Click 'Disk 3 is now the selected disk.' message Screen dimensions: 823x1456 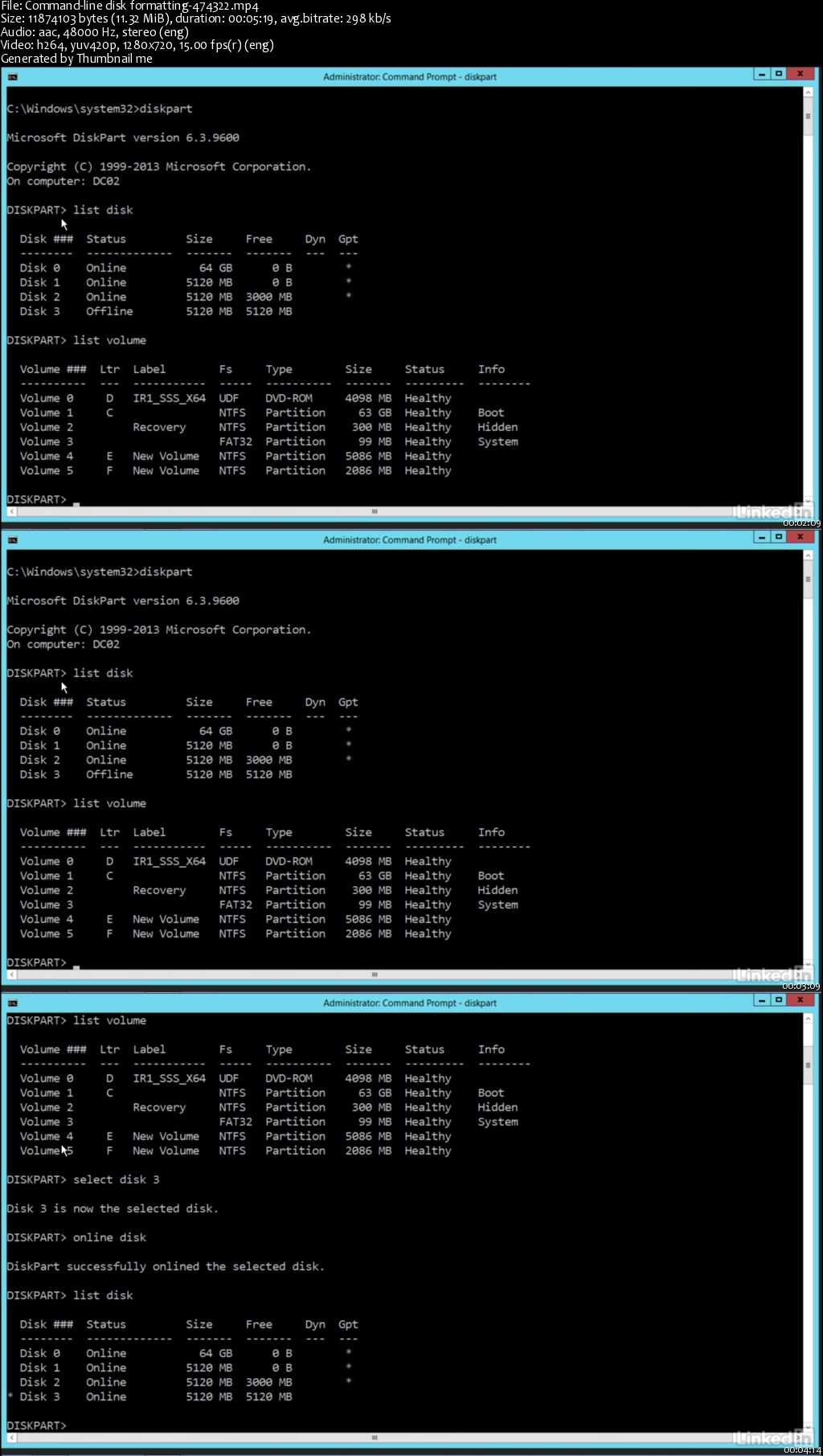pos(113,1209)
